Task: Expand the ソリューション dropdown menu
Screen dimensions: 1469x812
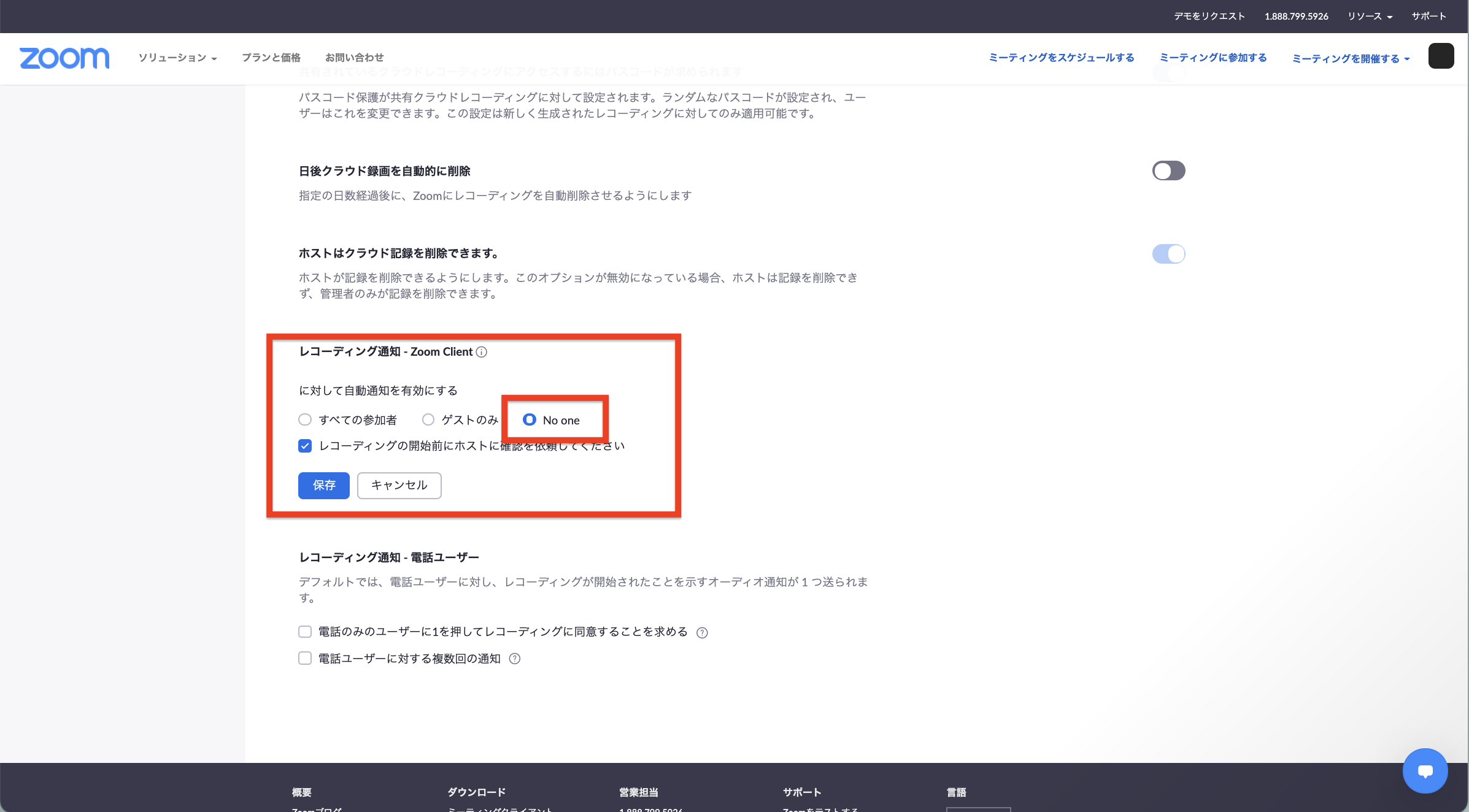Action: click(x=177, y=58)
